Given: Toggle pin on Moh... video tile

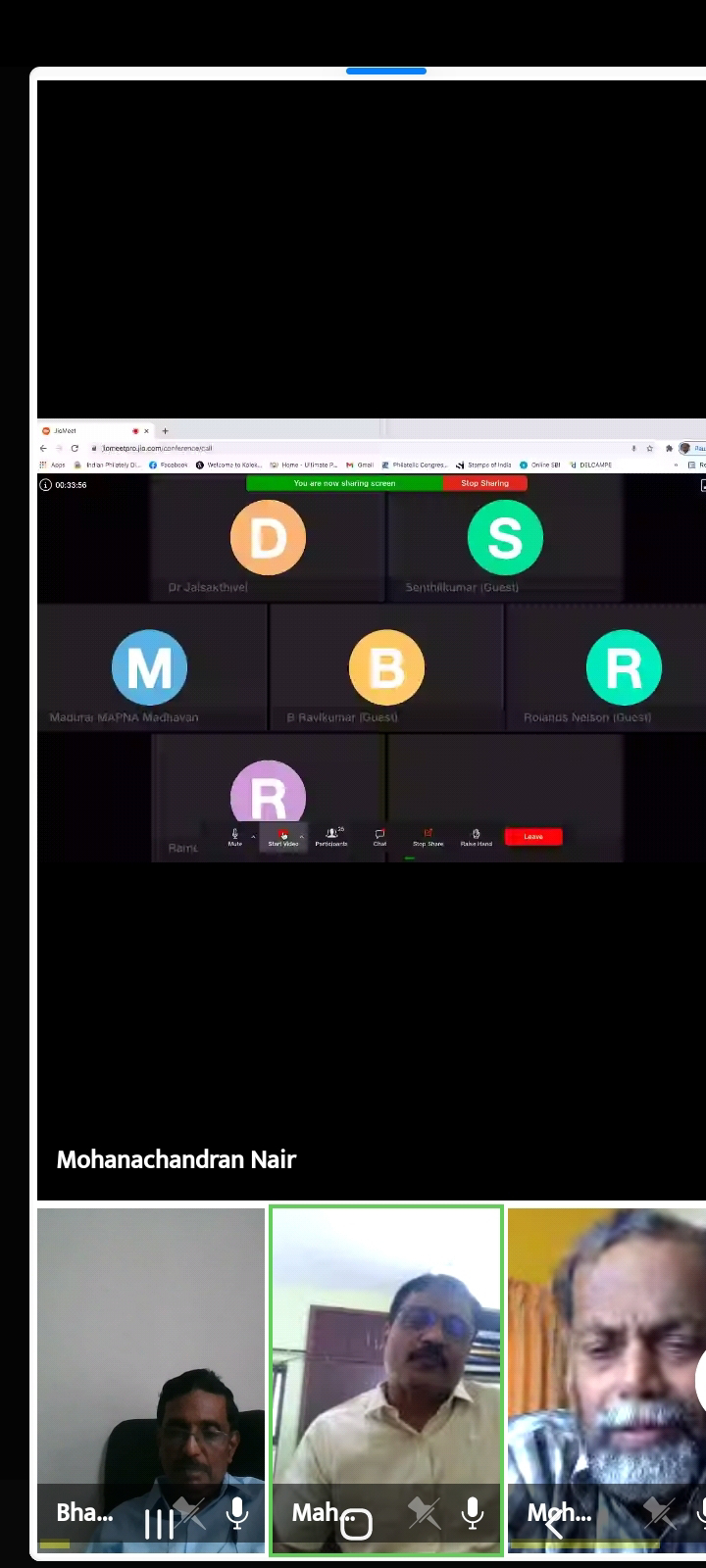Looking at the screenshot, I should pos(659,1513).
